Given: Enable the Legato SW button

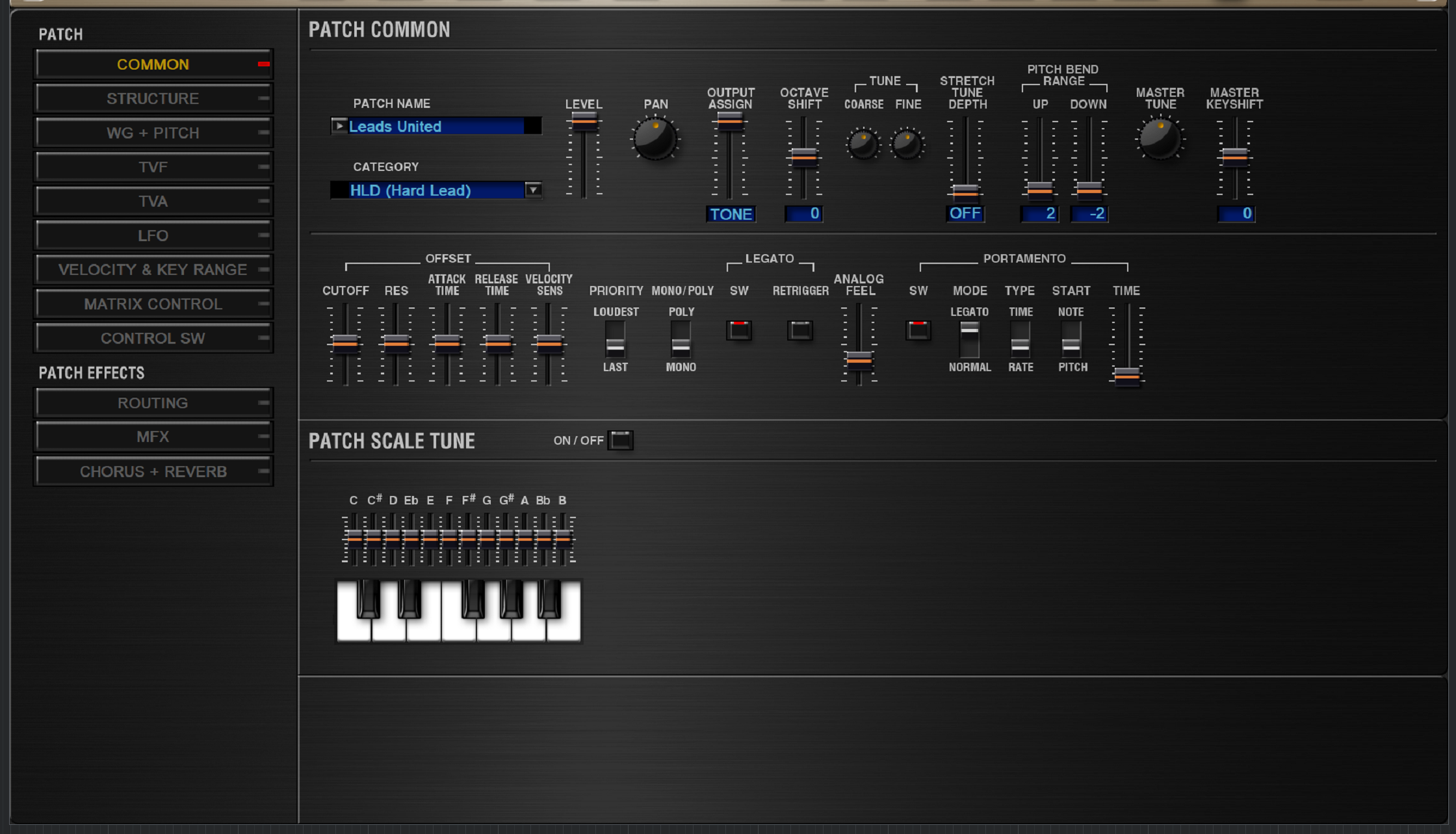Looking at the screenshot, I should click(x=739, y=330).
